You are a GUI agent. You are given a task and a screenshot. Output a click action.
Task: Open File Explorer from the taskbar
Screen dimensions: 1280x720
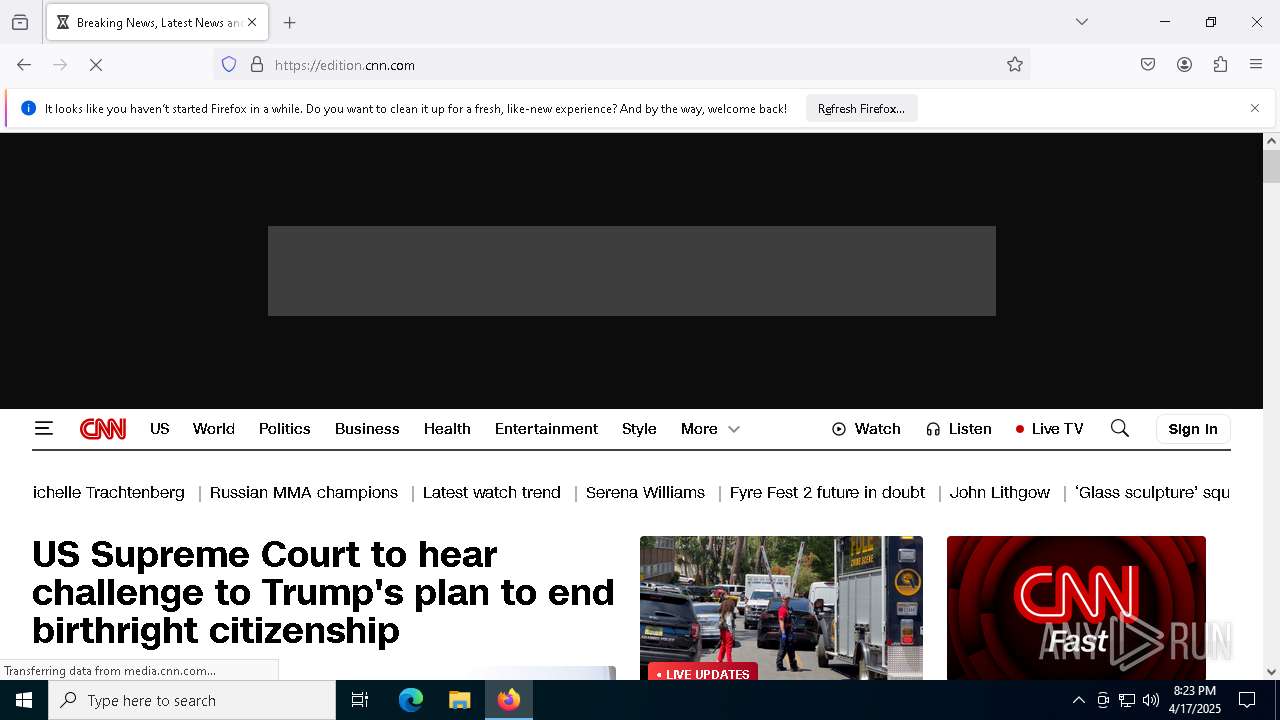[459, 700]
